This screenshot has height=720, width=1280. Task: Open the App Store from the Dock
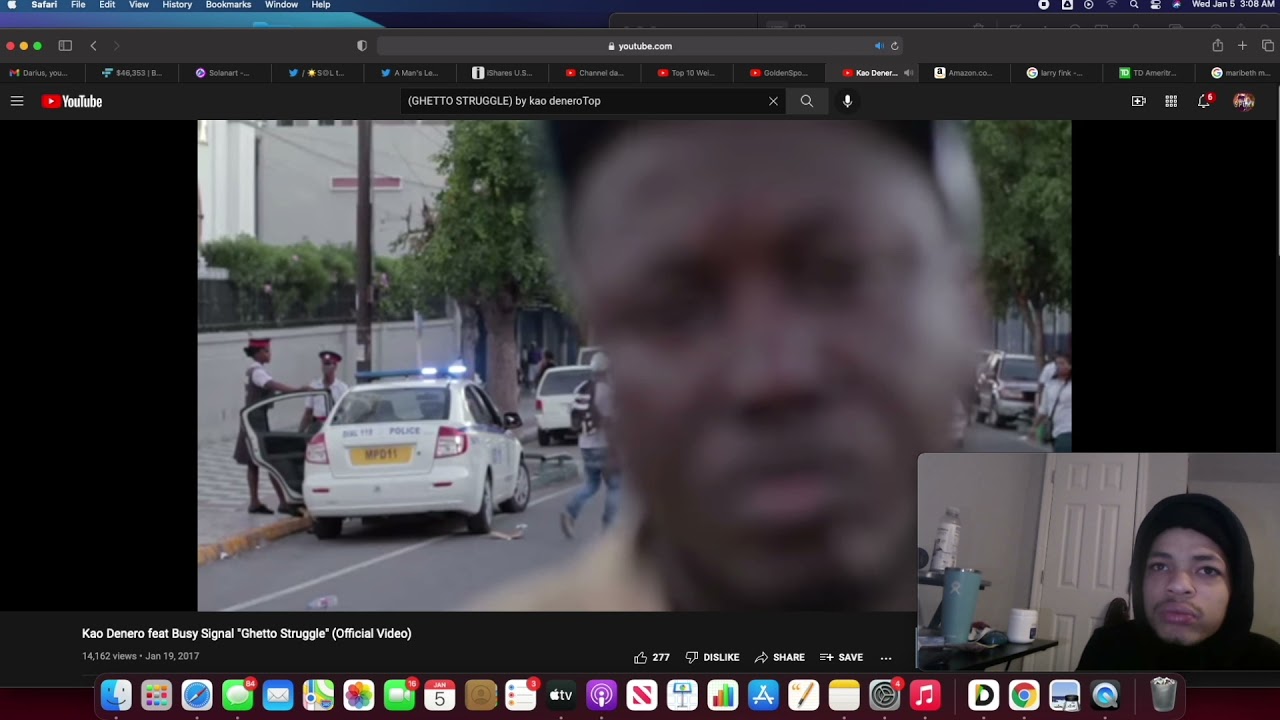coord(763,695)
